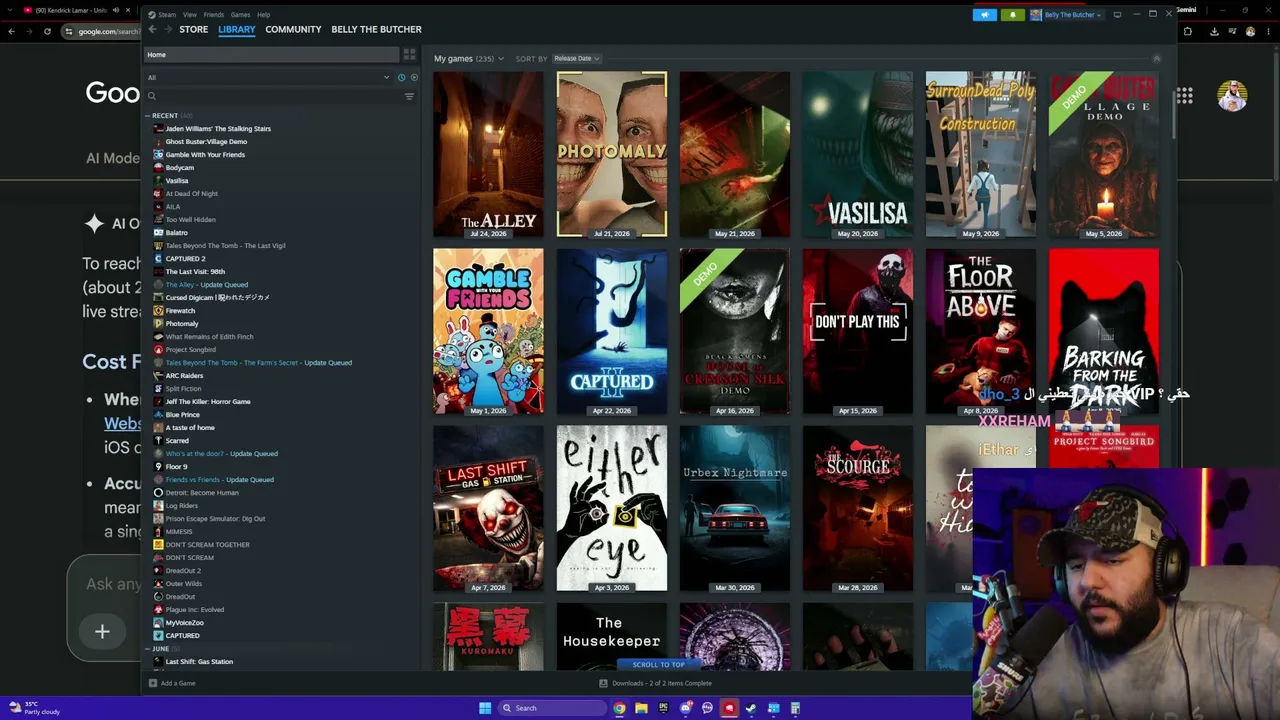Select ARC Raiders in sidebar list
This screenshot has height=720, width=1280.
[x=184, y=376]
